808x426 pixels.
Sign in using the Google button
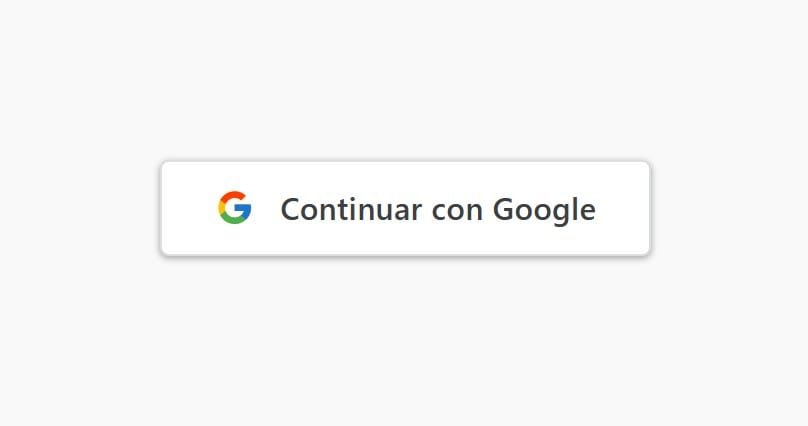coord(406,208)
